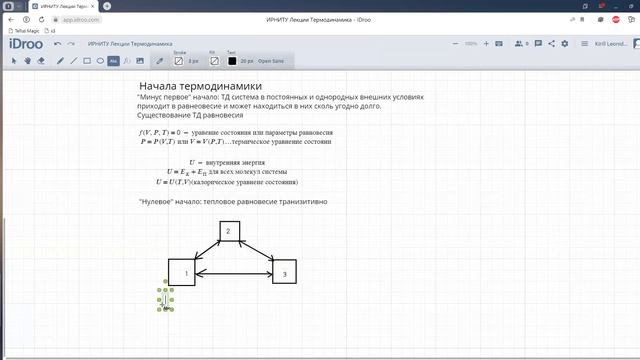
Task: Open the fit-to-screen view icon
Action: coord(499,44)
